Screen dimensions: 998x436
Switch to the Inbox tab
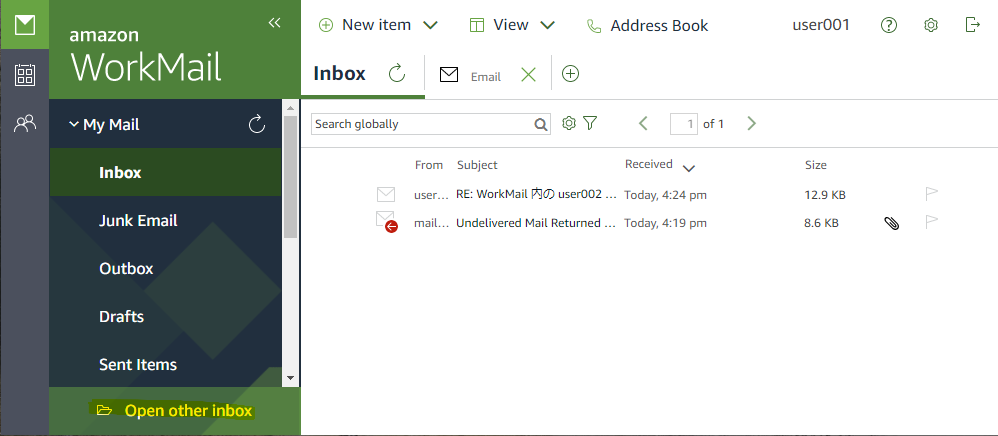pos(339,74)
